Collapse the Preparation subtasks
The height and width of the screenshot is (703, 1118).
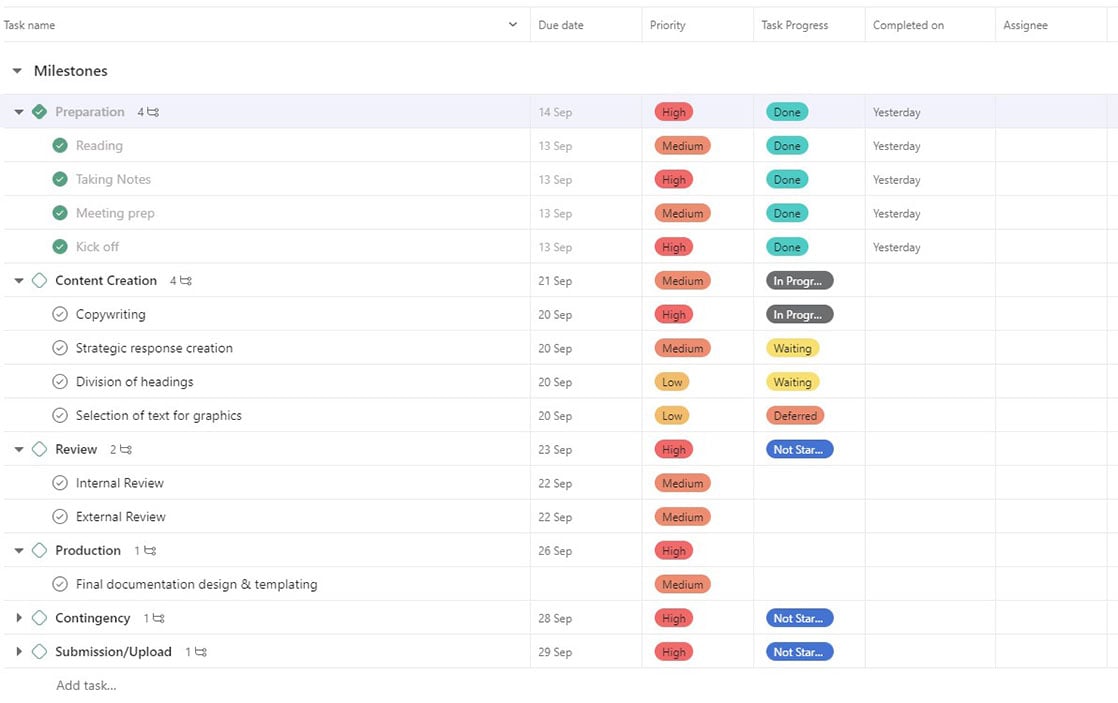click(x=19, y=112)
